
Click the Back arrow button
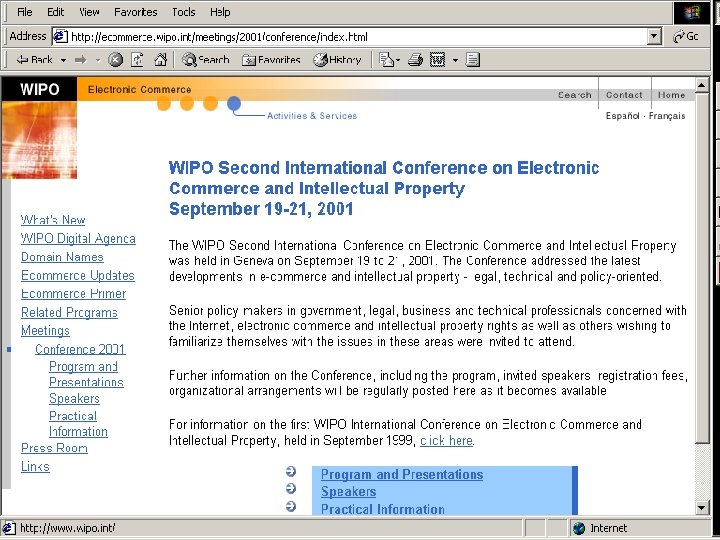(x=34, y=60)
